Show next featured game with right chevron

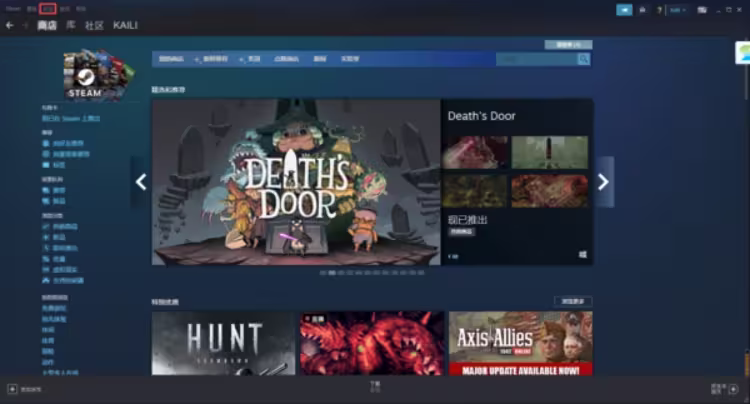pos(604,182)
